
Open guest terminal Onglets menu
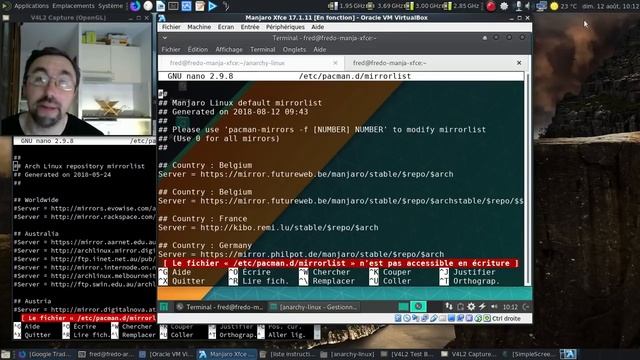point(294,49)
